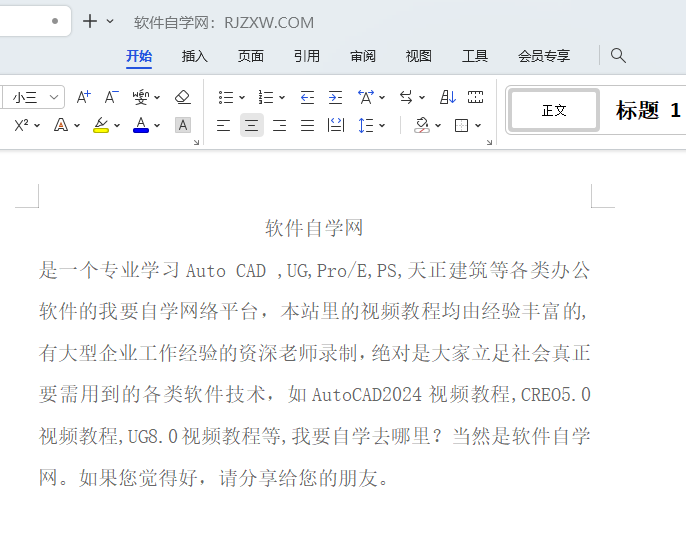Click the phonetic guide (wén) icon
The width and height of the screenshot is (686, 545).
click(141, 97)
